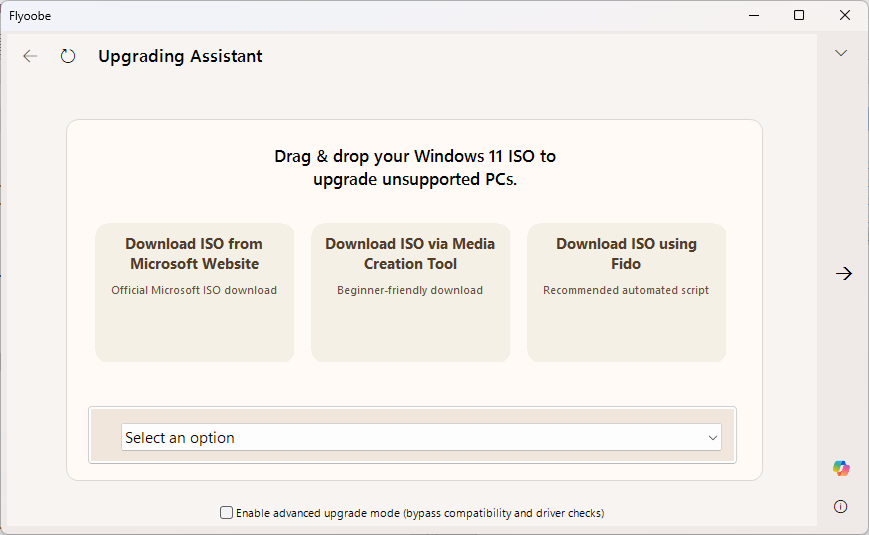Click the right arrow to go next
This screenshot has height=535, width=869.
point(844,273)
